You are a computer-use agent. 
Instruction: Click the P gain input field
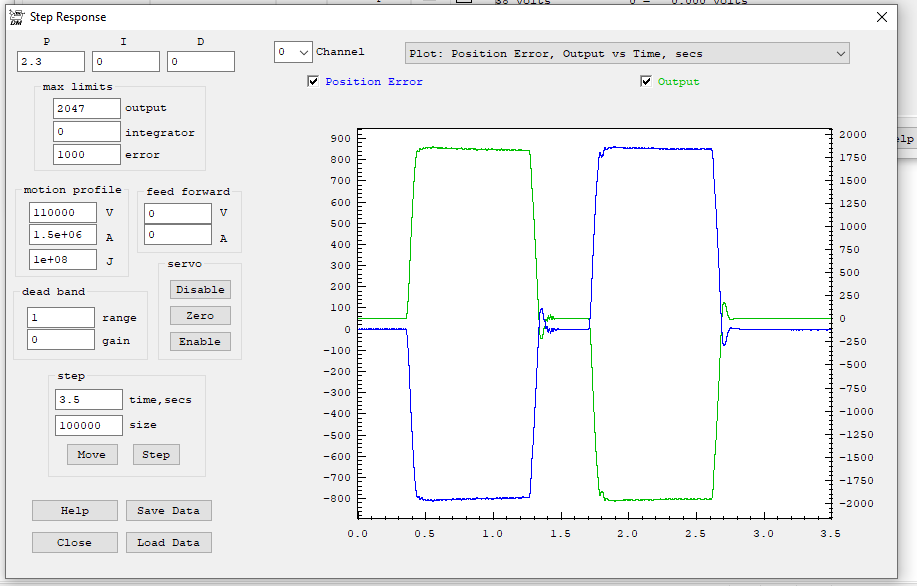click(51, 62)
